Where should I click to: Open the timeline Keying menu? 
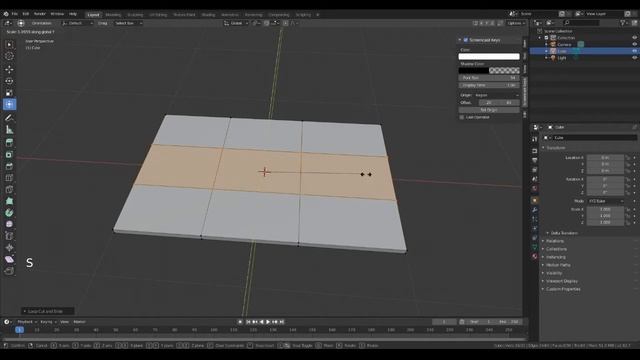pos(48,322)
